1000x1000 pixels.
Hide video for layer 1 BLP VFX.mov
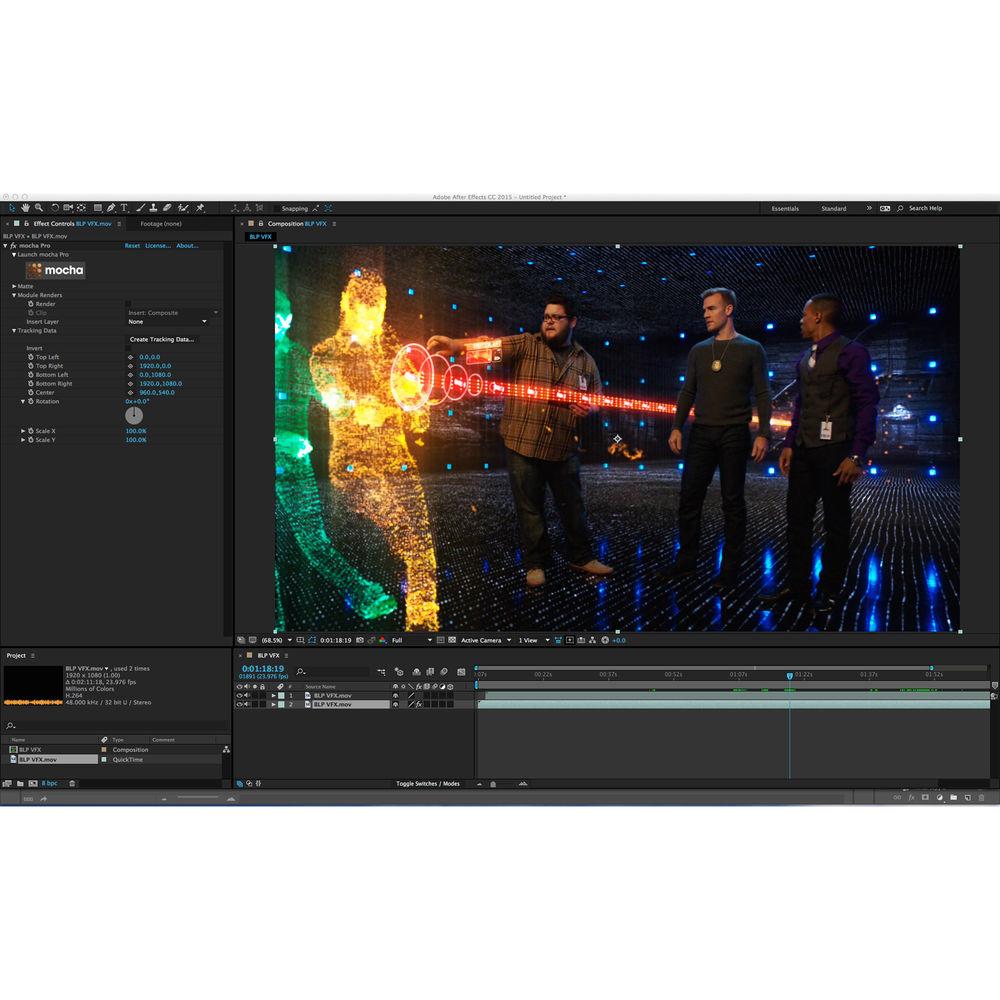(239, 695)
